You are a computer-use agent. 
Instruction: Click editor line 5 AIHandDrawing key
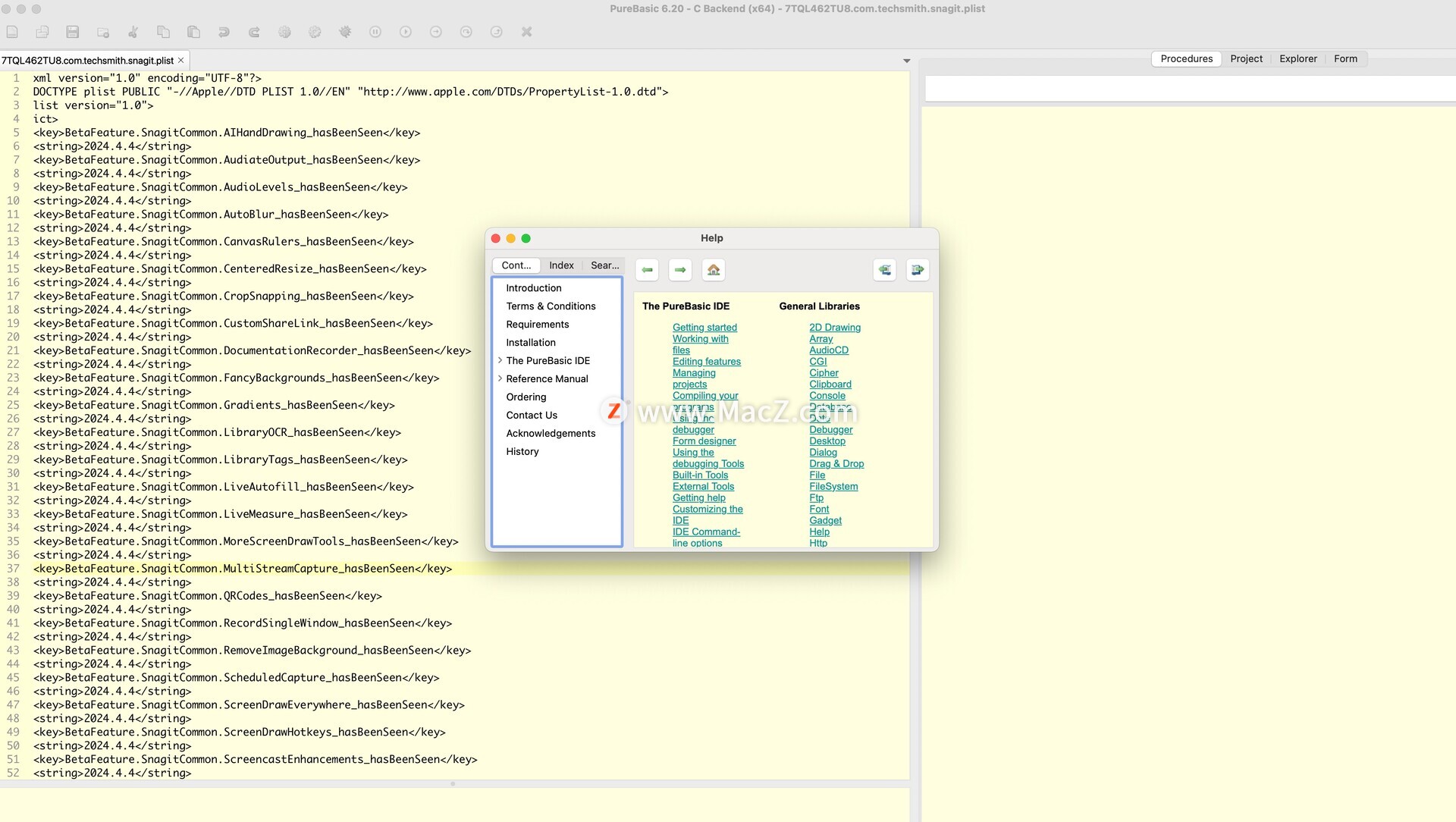coord(227,133)
